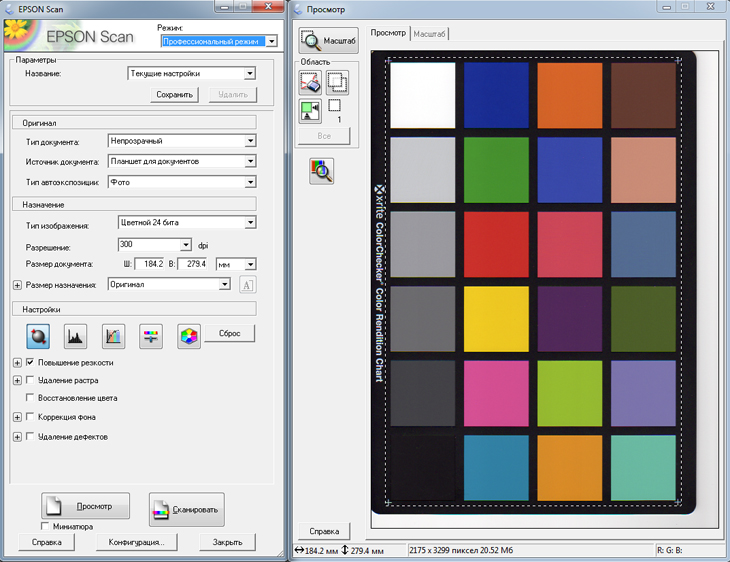Expand Удаление дефектов options

coord(17,437)
